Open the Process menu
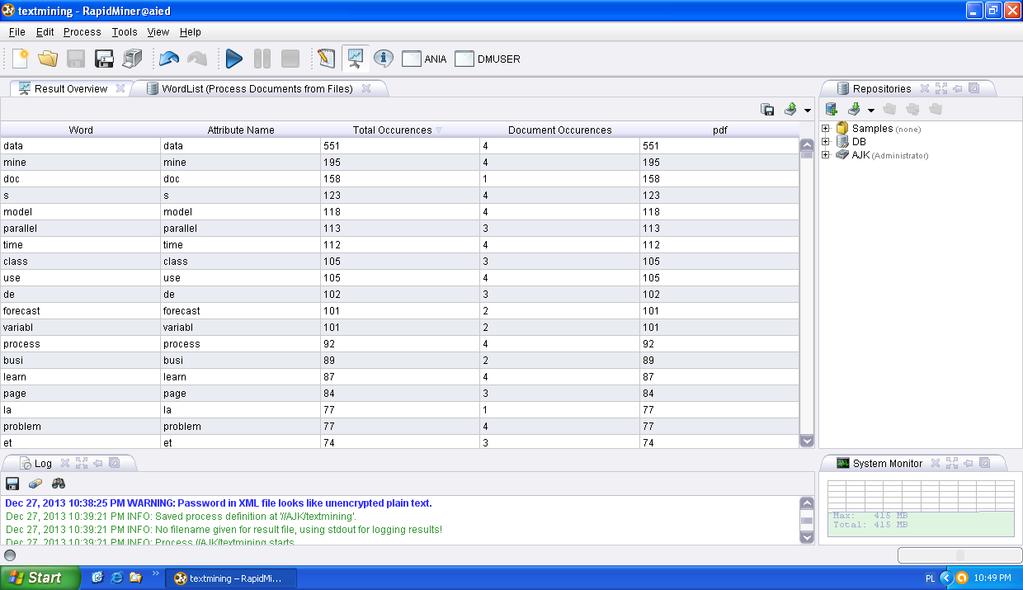This screenshot has width=1023, height=590. [x=82, y=32]
